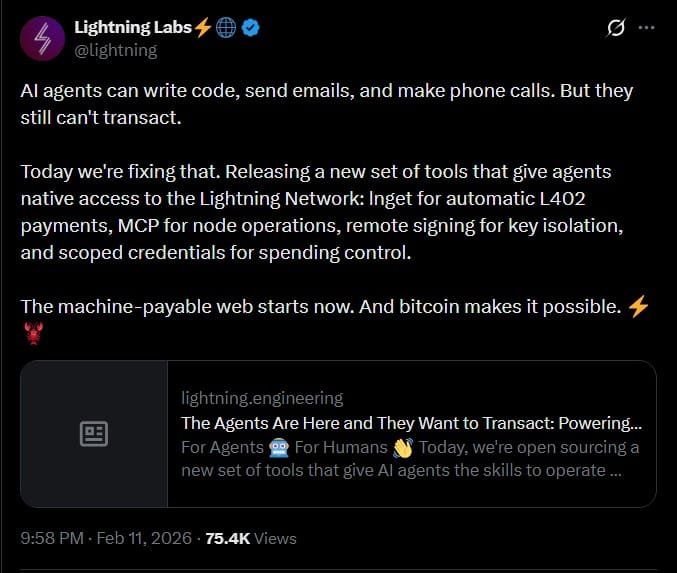Click the red lobster emoji in tweet
The image size is (677, 573).
click(31, 335)
